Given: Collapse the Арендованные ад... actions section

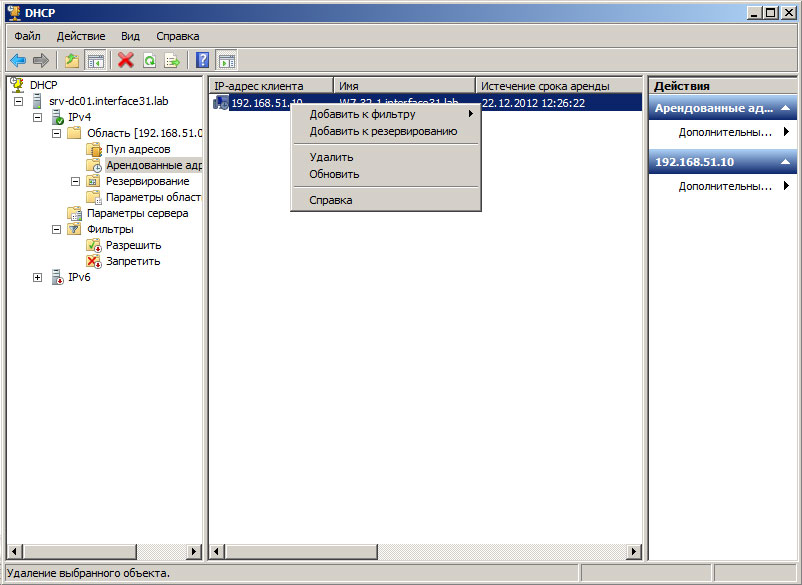Looking at the screenshot, I should pyautogui.click(x=785, y=108).
